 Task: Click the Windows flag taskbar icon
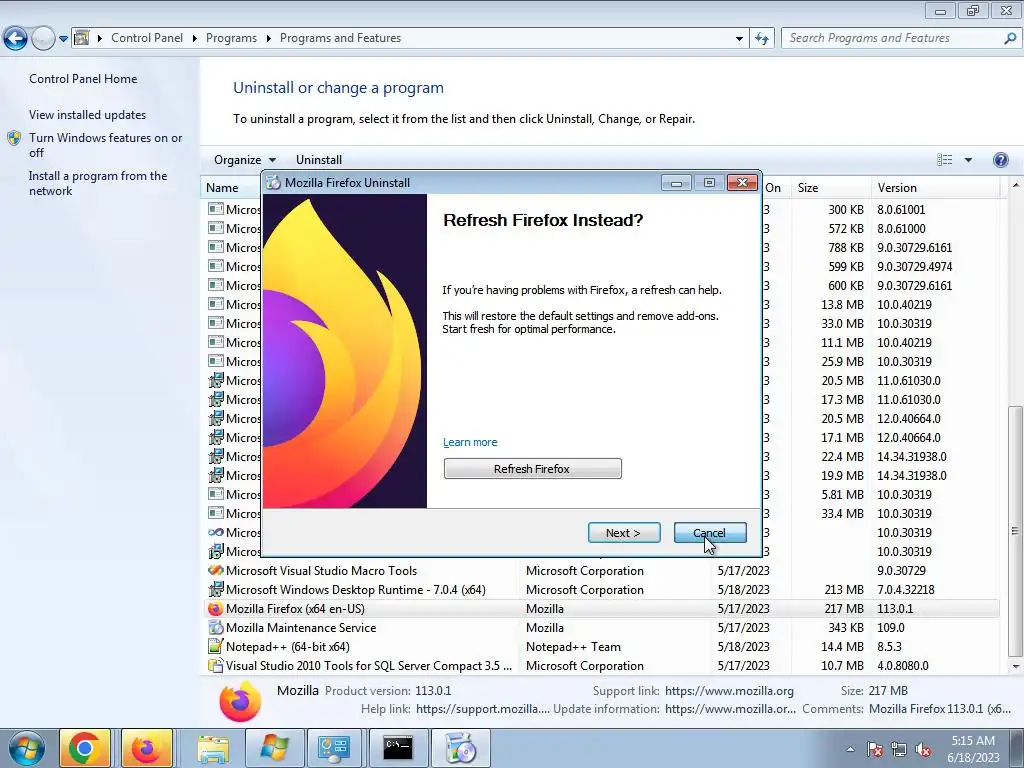[273, 748]
